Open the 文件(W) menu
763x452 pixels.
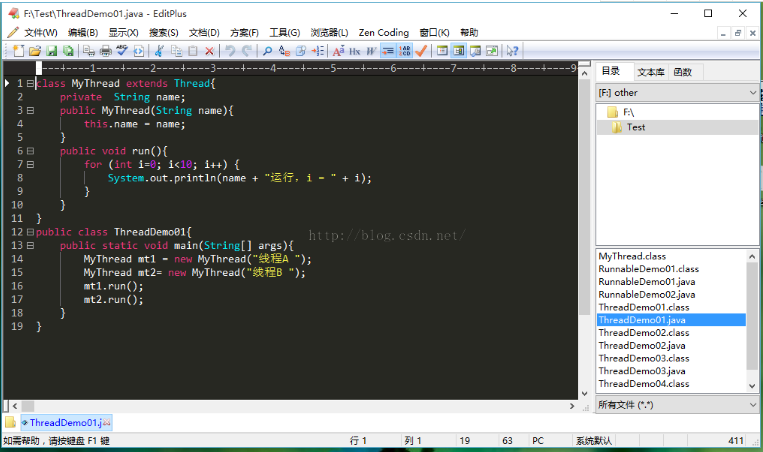click(x=40, y=32)
